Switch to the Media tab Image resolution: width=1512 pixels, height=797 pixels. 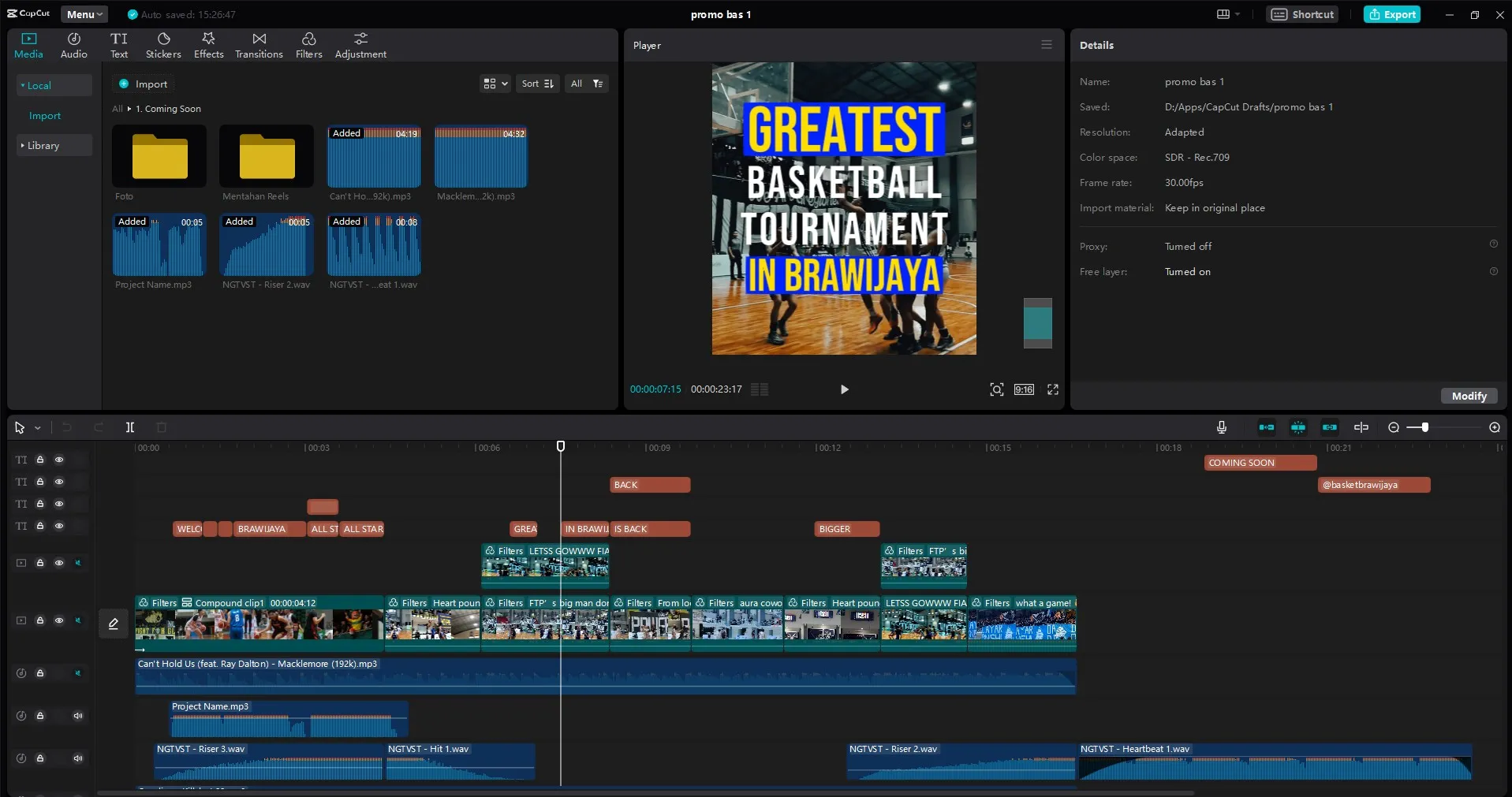[28, 46]
